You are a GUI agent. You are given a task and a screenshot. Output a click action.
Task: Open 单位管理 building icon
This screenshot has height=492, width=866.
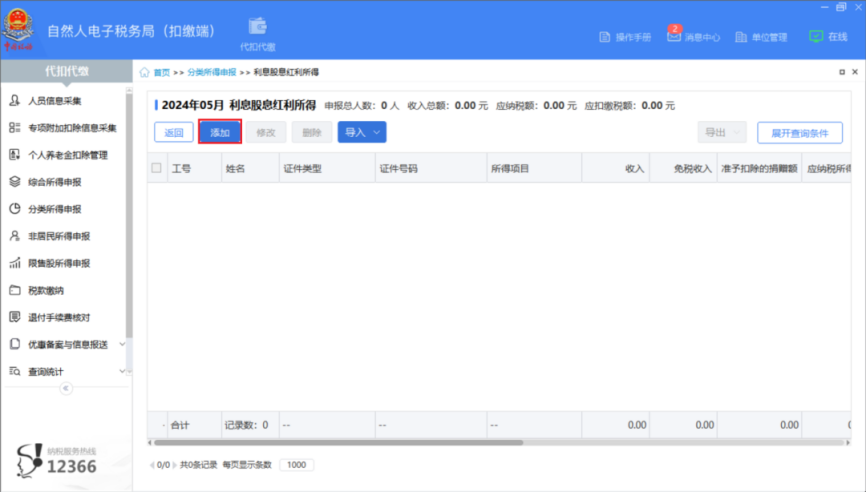pyautogui.click(x=741, y=37)
